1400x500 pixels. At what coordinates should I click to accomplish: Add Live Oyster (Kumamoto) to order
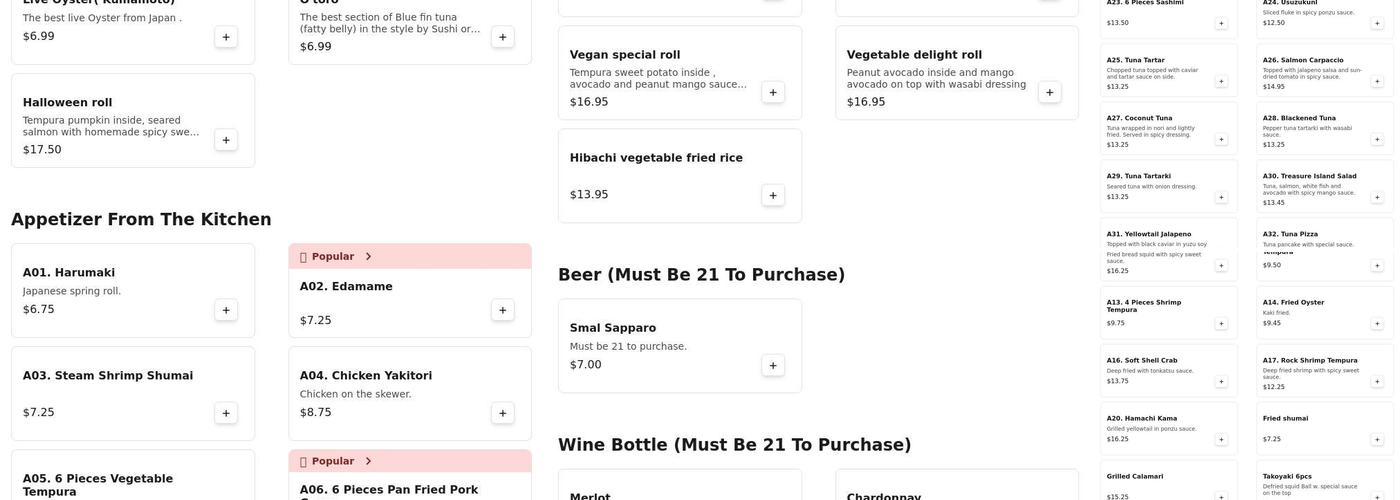click(x=226, y=37)
